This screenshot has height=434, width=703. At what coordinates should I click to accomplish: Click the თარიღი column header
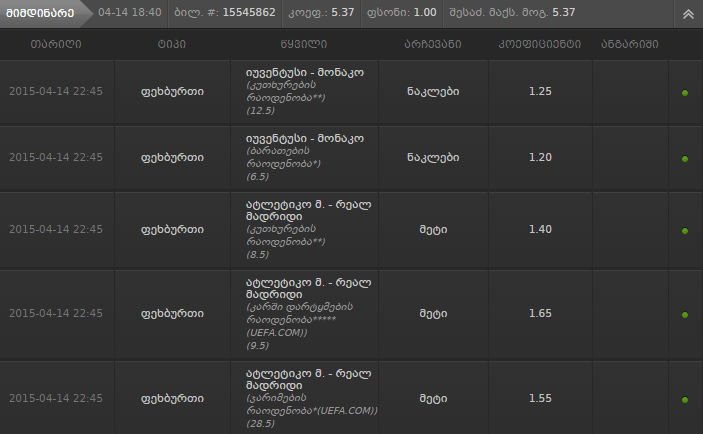[x=56, y=44]
